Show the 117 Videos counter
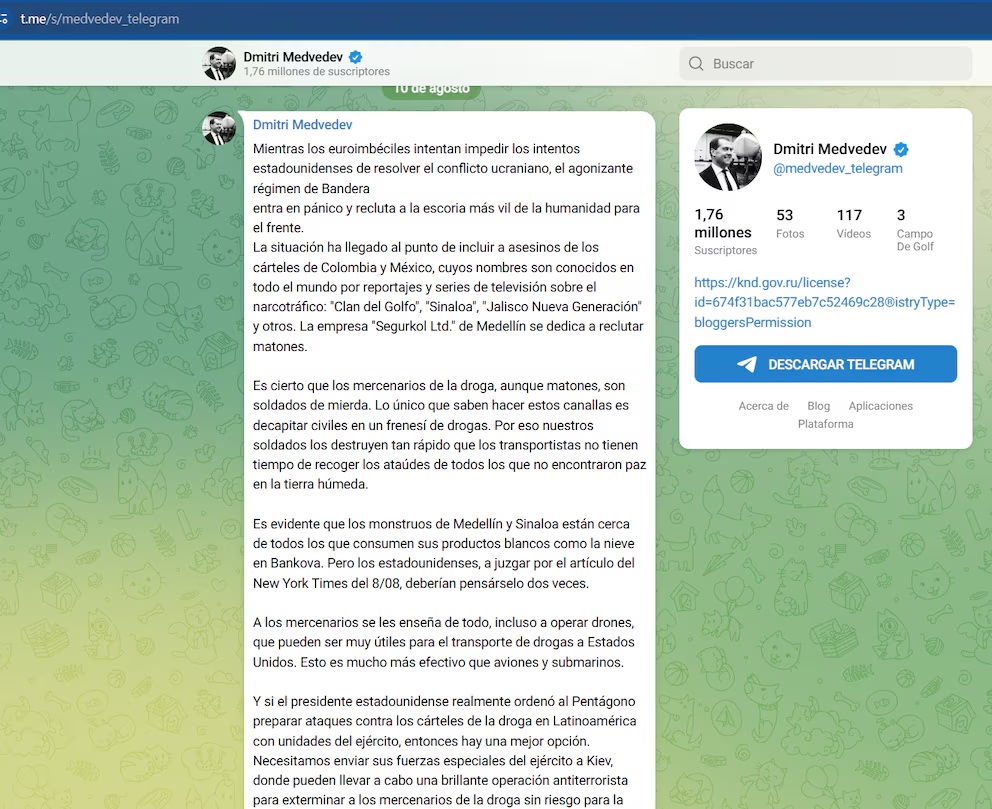The width and height of the screenshot is (992, 809). (x=853, y=224)
